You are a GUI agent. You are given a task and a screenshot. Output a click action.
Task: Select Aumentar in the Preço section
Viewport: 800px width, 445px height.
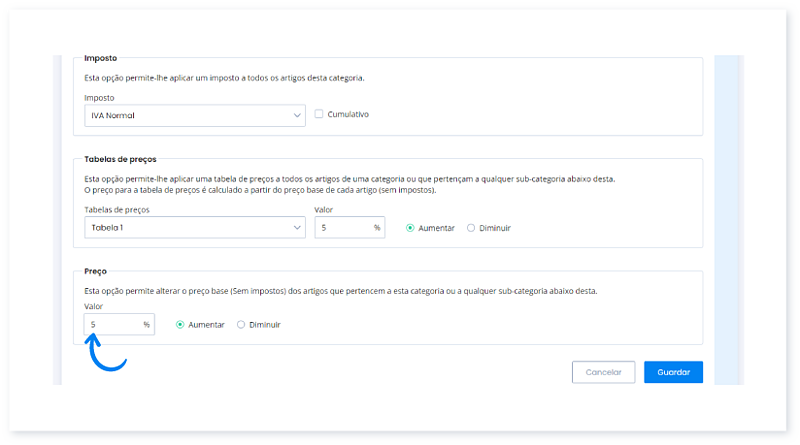point(180,324)
